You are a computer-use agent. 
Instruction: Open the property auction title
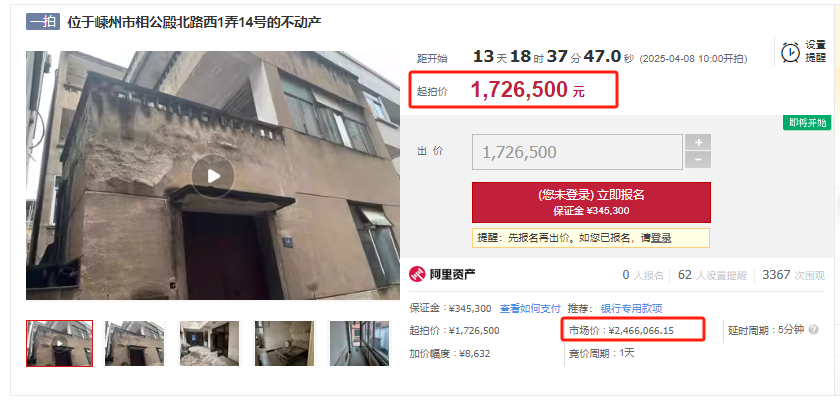tap(194, 23)
